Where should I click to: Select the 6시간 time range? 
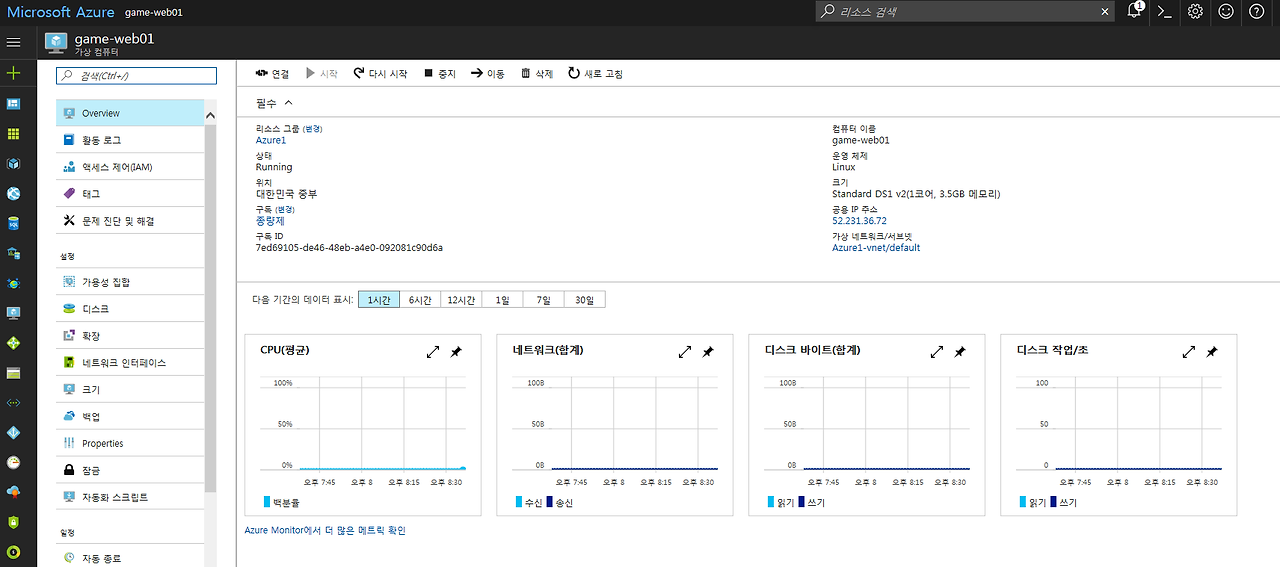[x=420, y=300]
